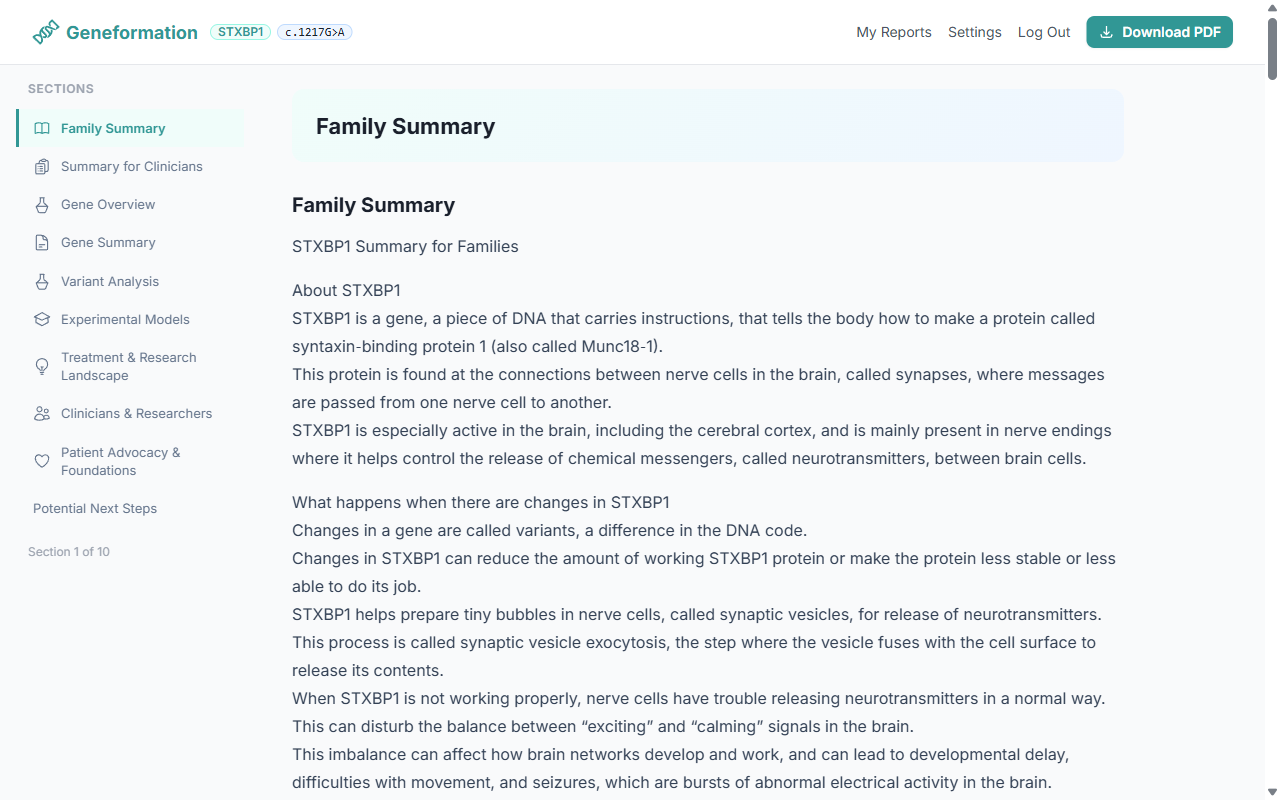Click the Summary for Clinicians clipboard icon
The width and height of the screenshot is (1280, 800).
coord(42,166)
